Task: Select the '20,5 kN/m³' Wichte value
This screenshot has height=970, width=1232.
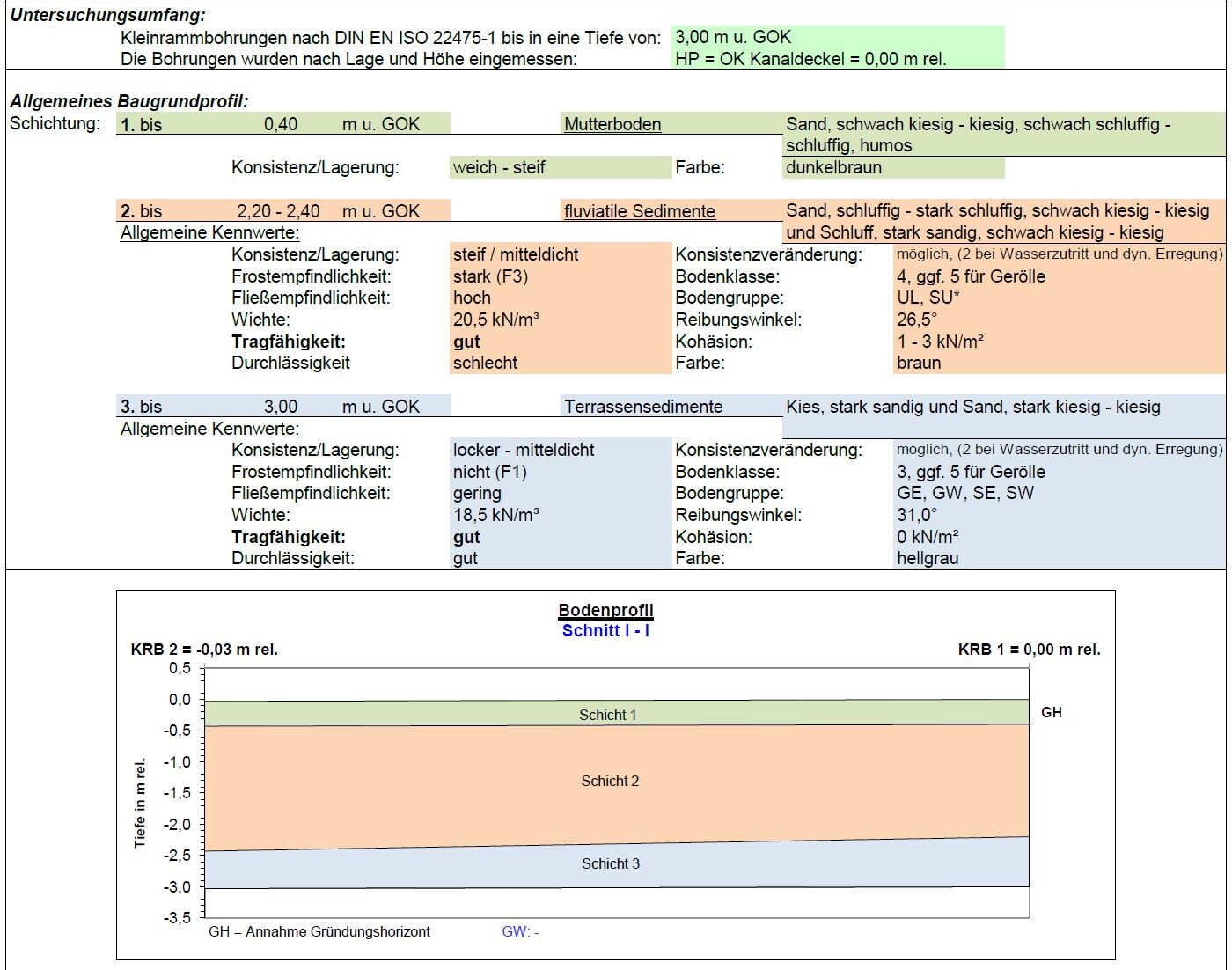Action: point(496,320)
